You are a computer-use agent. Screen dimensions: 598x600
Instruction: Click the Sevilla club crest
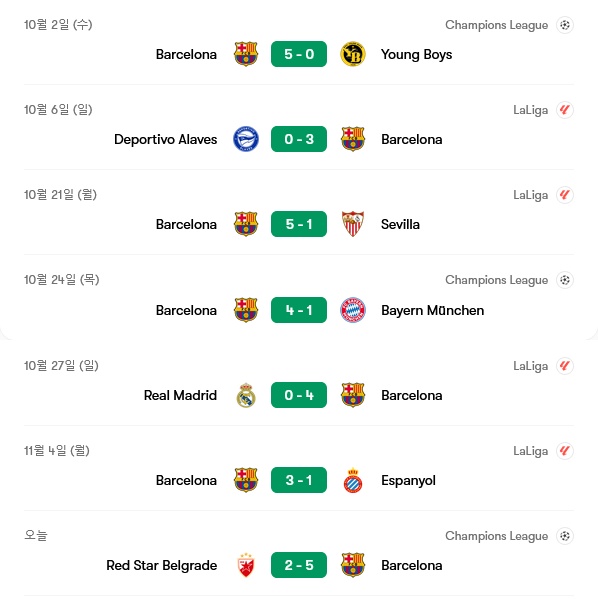pos(353,224)
